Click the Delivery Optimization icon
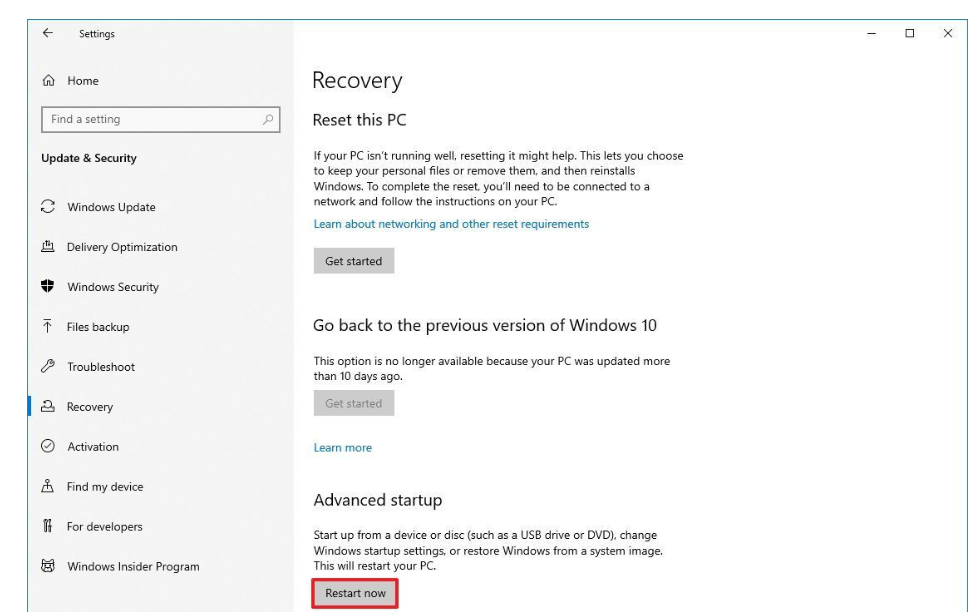977x612 pixels. pyautogui.click(x=47, y=247)
